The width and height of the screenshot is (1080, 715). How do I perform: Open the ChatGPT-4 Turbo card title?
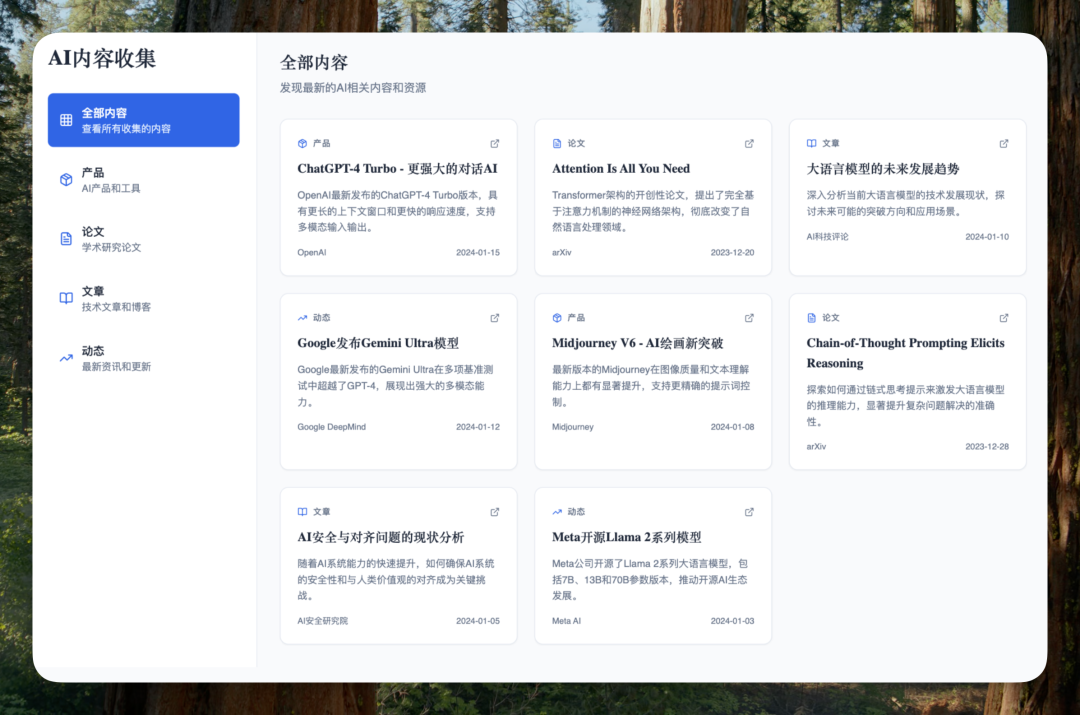pyautogui.click(x=397, y=169)
